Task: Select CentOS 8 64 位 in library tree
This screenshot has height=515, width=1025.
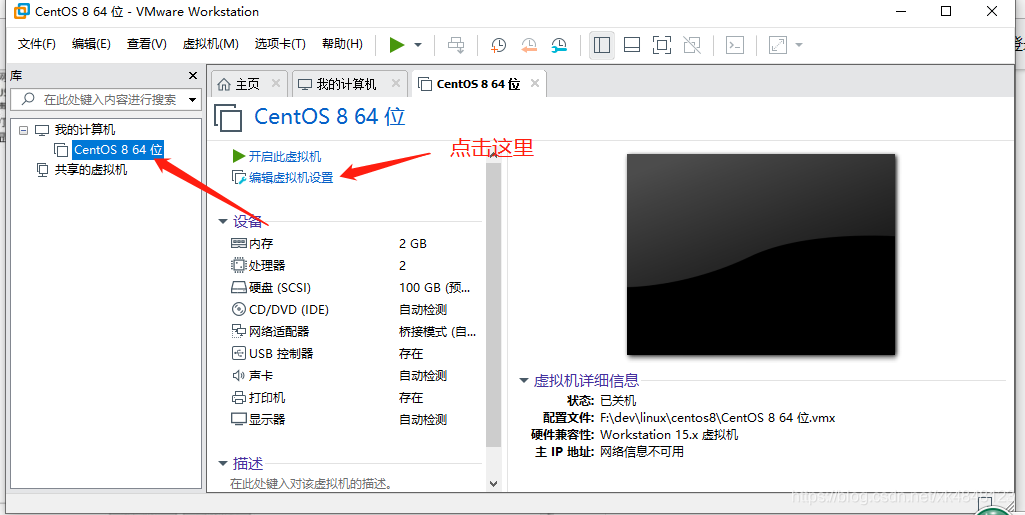Action: click(x=118, y=150)
